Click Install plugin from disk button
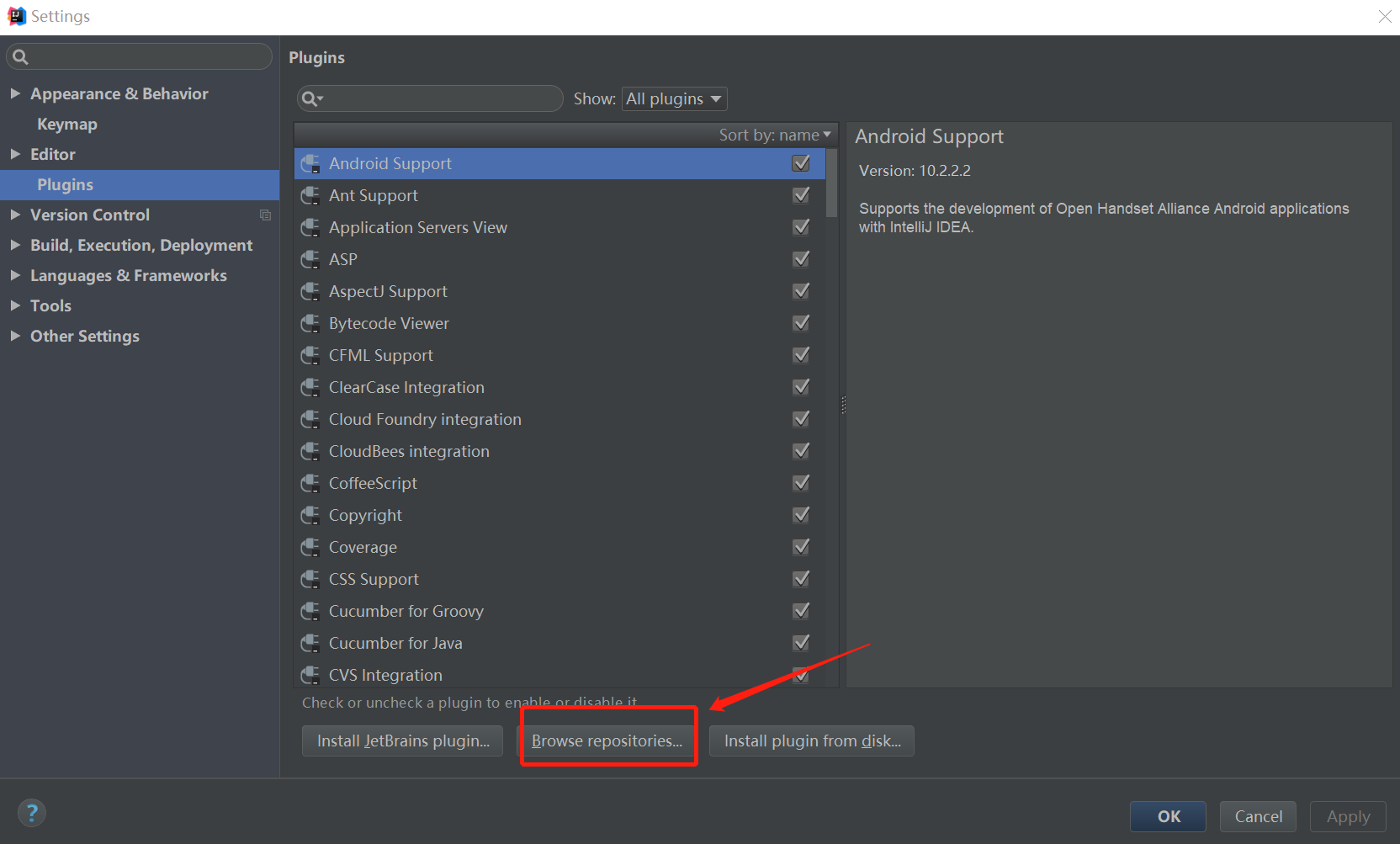Viewport: 1400px width, 844px height. pos(812,740)
